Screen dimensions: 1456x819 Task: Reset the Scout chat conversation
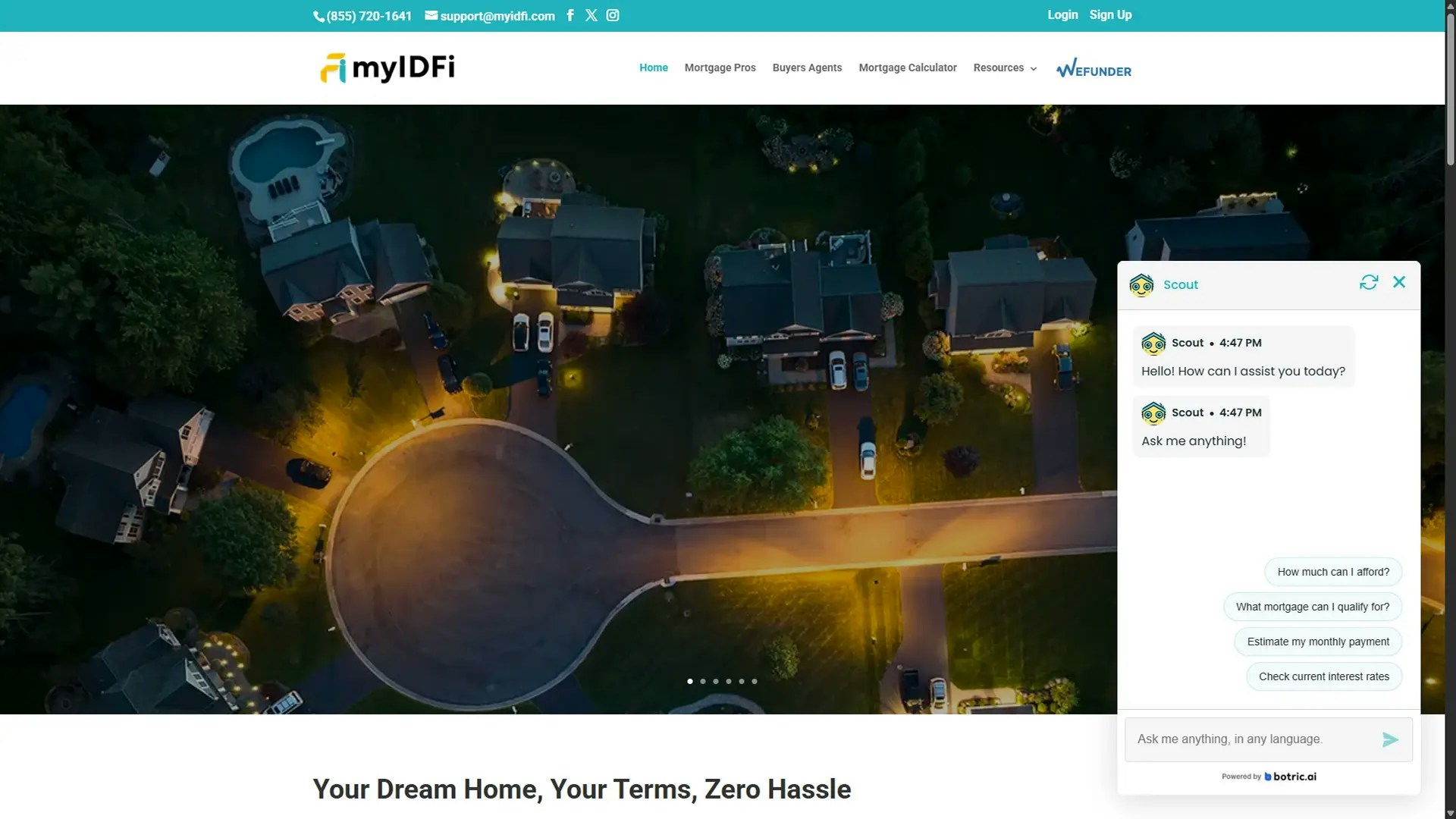coord(1369,282)
